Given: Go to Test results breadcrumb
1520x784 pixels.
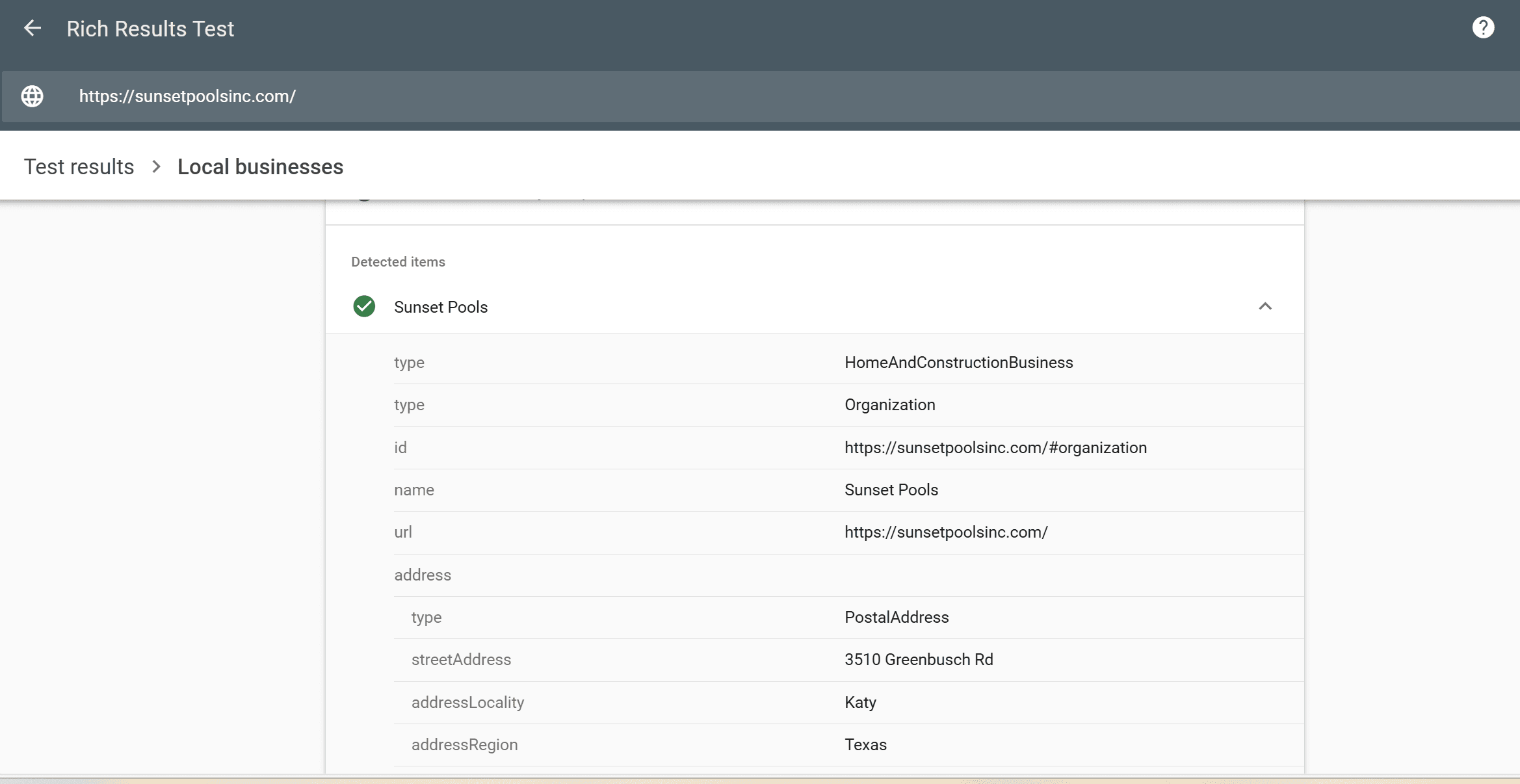Looking at the screenshot, I should tap(79, 167).
